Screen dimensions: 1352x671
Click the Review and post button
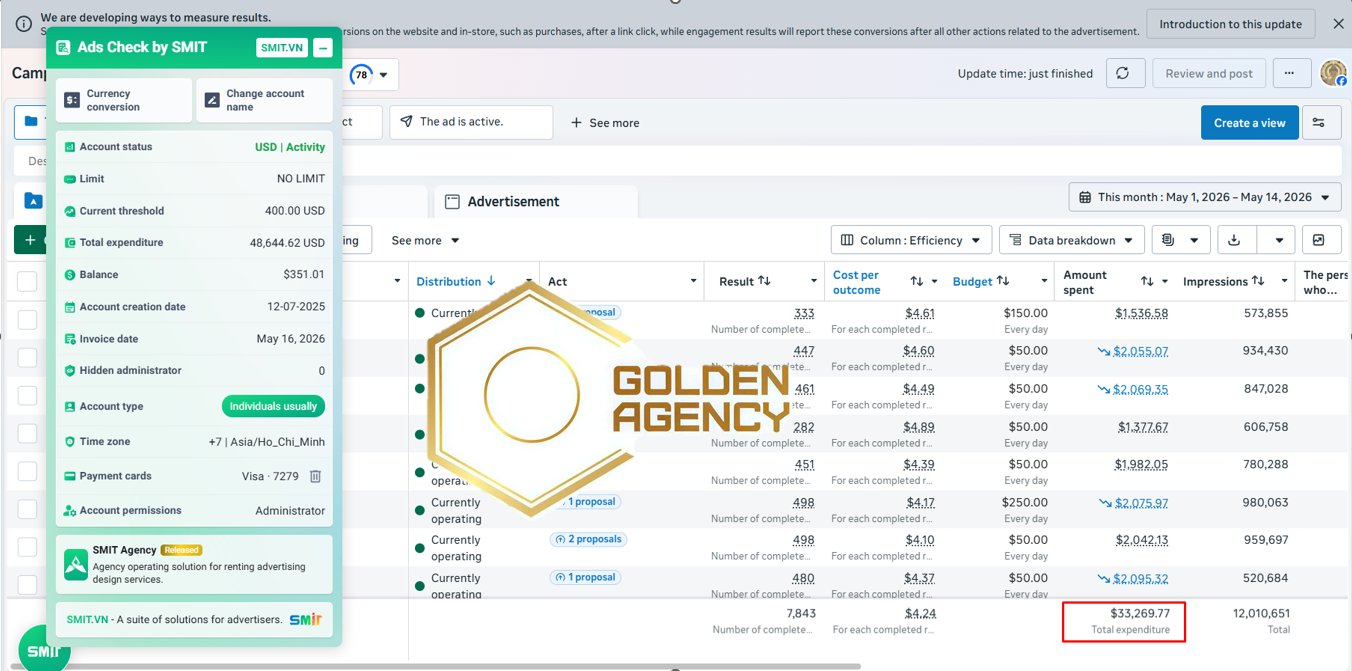(x=1209, y=73)
